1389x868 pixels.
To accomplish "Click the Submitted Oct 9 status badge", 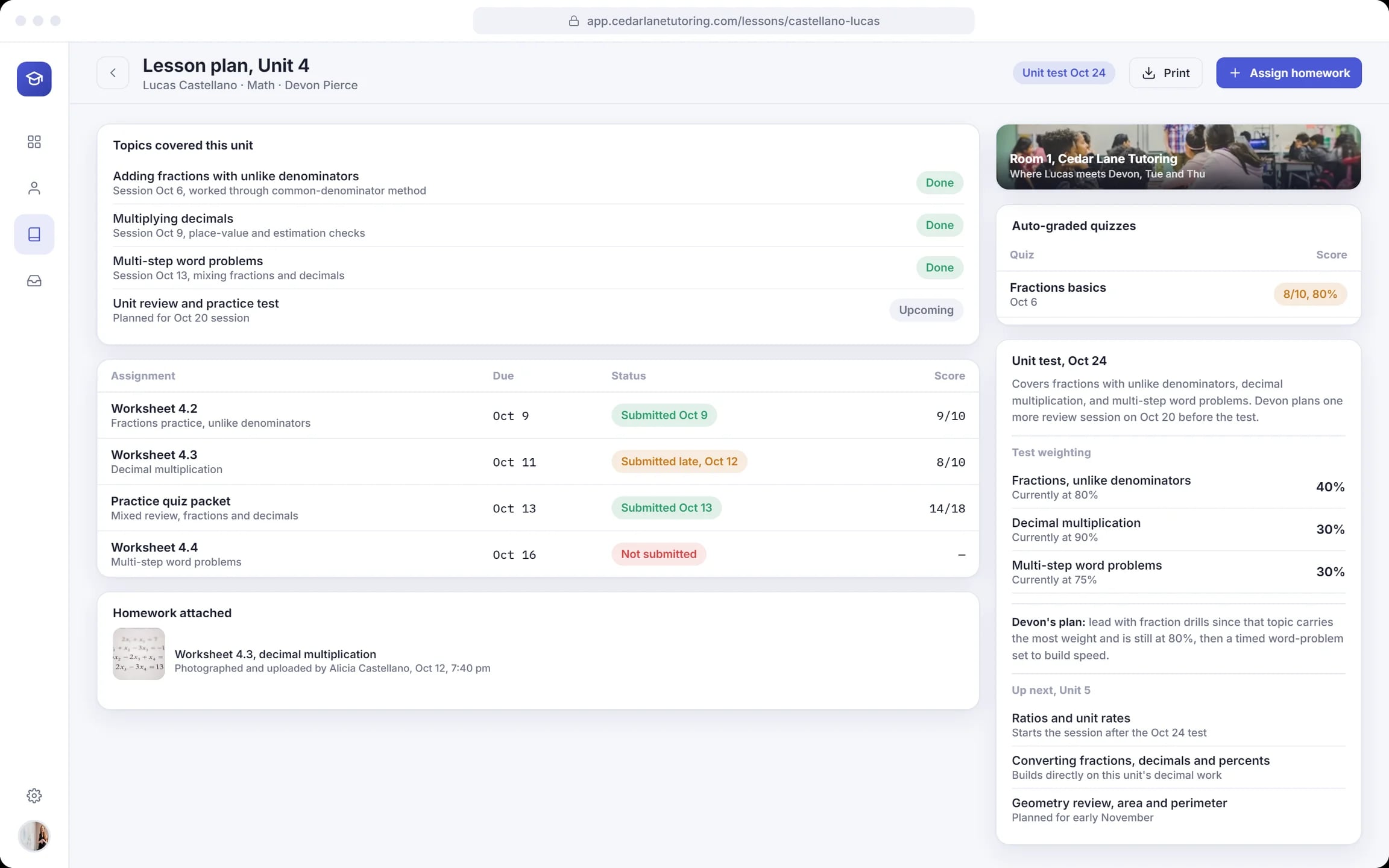I will (664, 415).
